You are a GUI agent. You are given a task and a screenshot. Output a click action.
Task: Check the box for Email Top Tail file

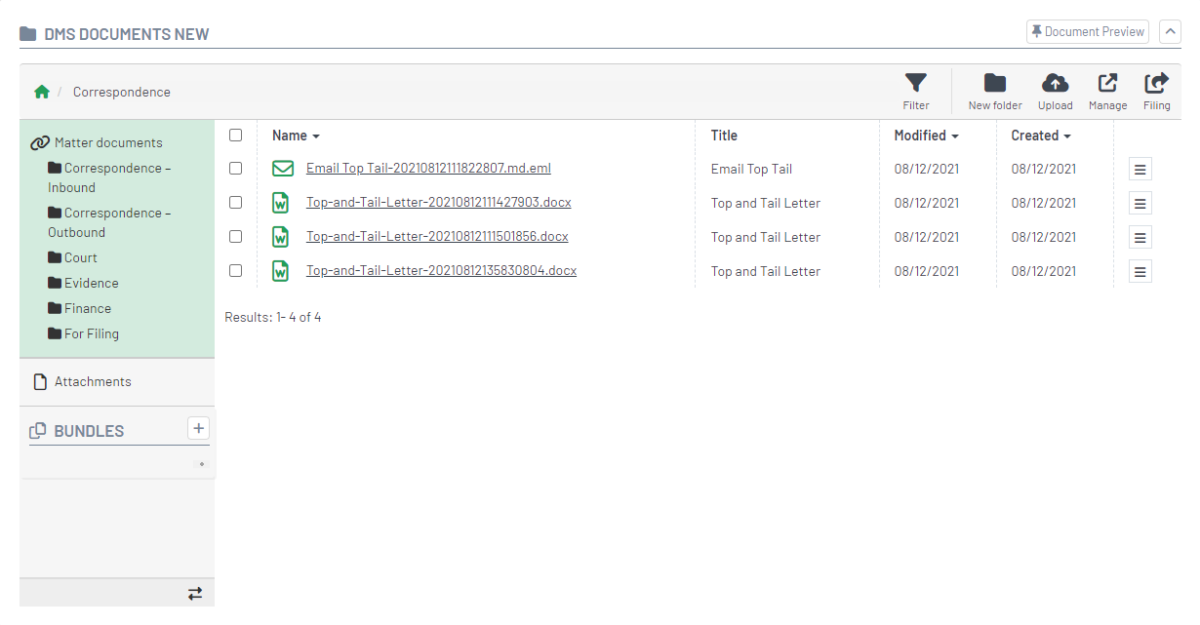[236, 169]
